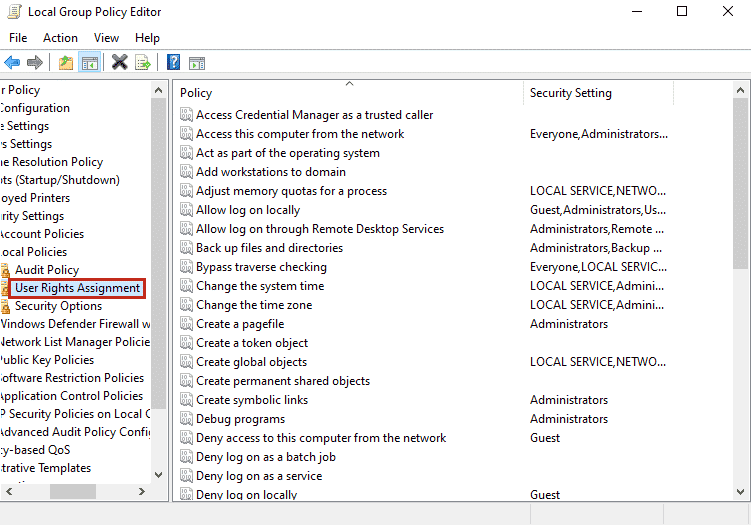Select Allow log on through Remote Desktop Services
The height and width of the screenshot is (525, 751).
[320, 229]
